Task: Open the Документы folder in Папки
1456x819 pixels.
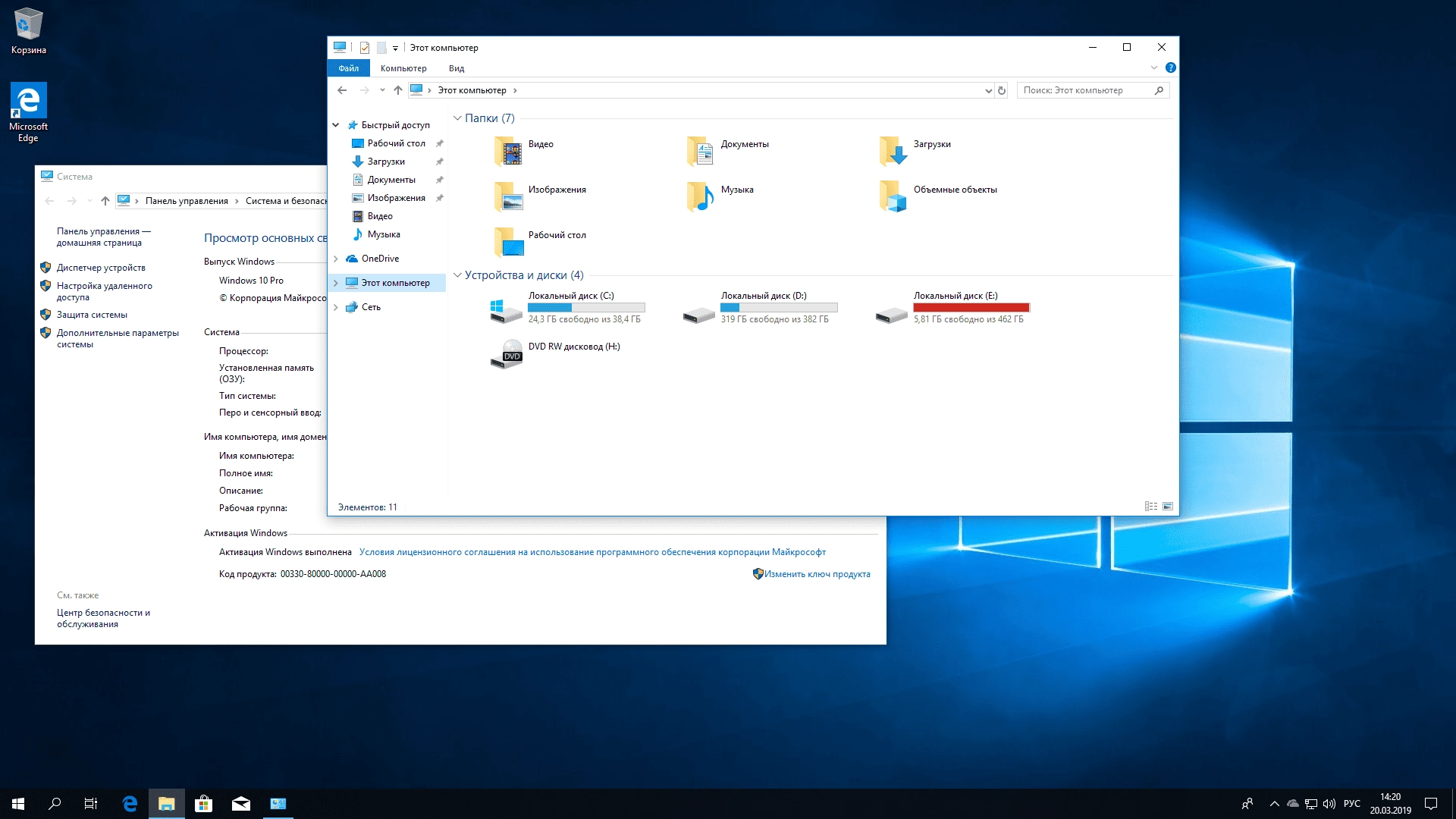Action: 728,150
